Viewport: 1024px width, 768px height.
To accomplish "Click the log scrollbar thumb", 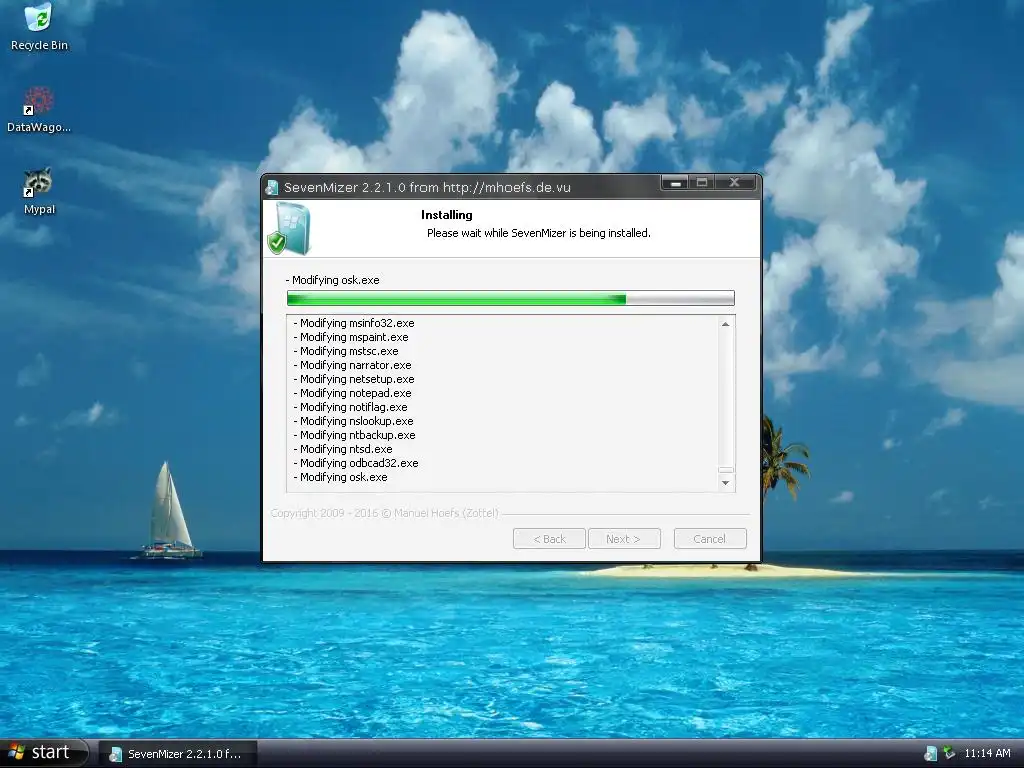I will [x=726, y=470].
